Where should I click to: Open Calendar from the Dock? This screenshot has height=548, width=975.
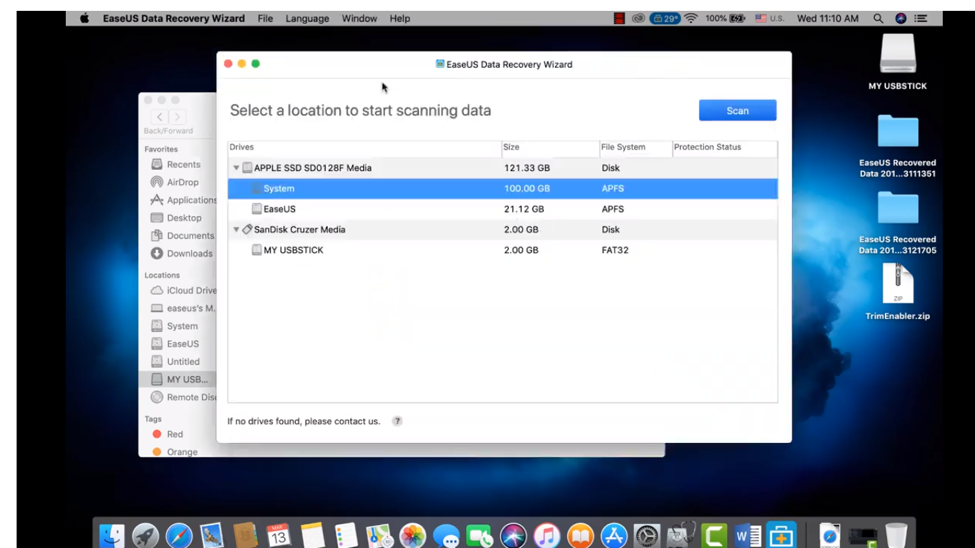tap(279, 536)
